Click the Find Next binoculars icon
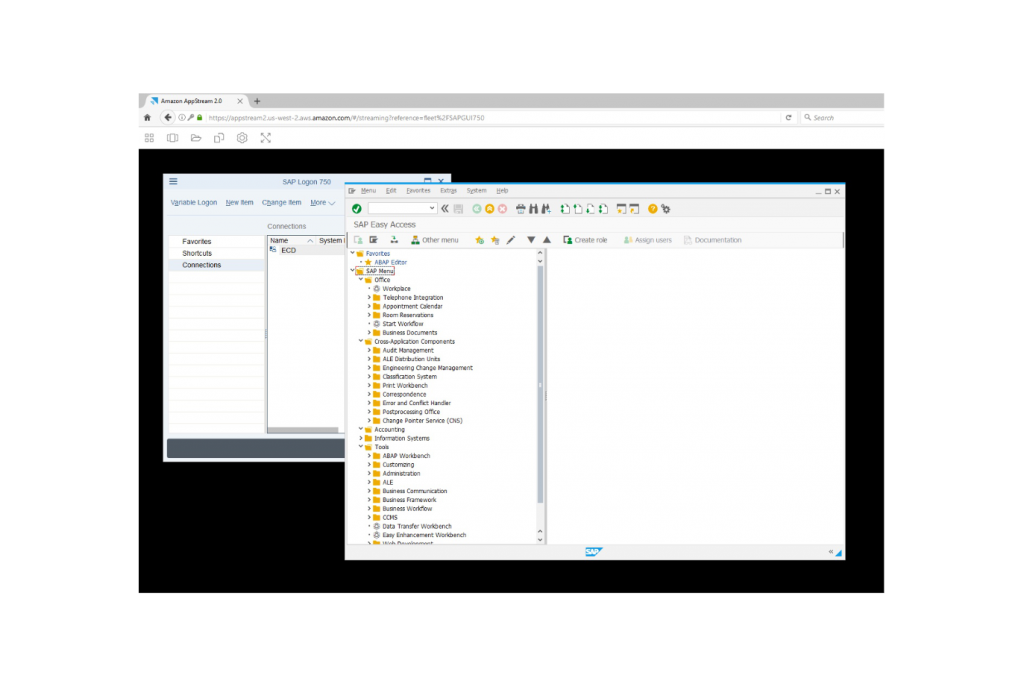 546,209
